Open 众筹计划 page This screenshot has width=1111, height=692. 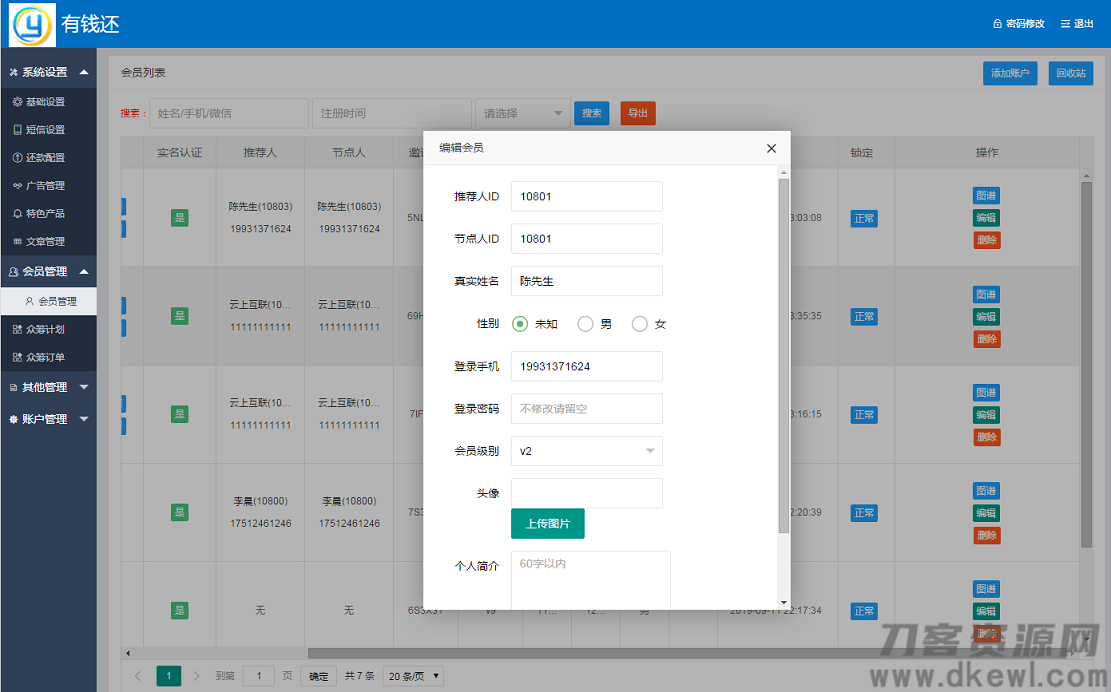point(47,328)
